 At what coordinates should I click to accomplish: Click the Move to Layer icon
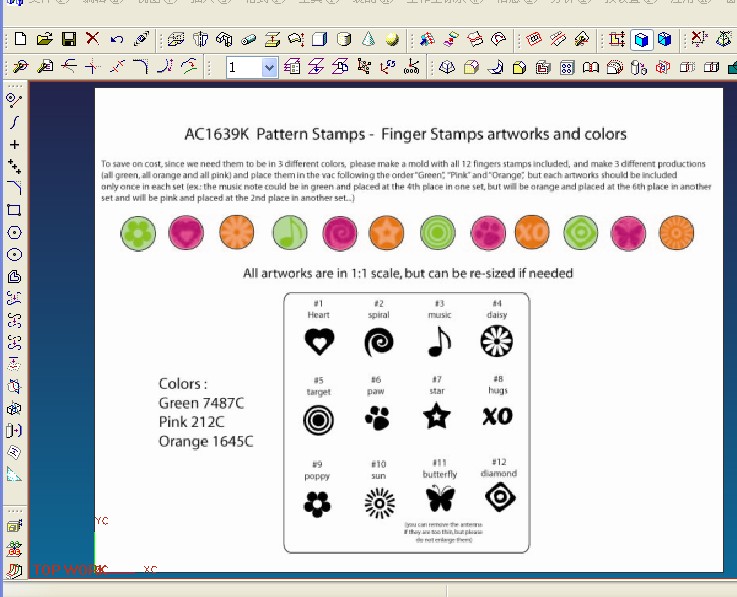pyautogui.click(x=316, y=67)
